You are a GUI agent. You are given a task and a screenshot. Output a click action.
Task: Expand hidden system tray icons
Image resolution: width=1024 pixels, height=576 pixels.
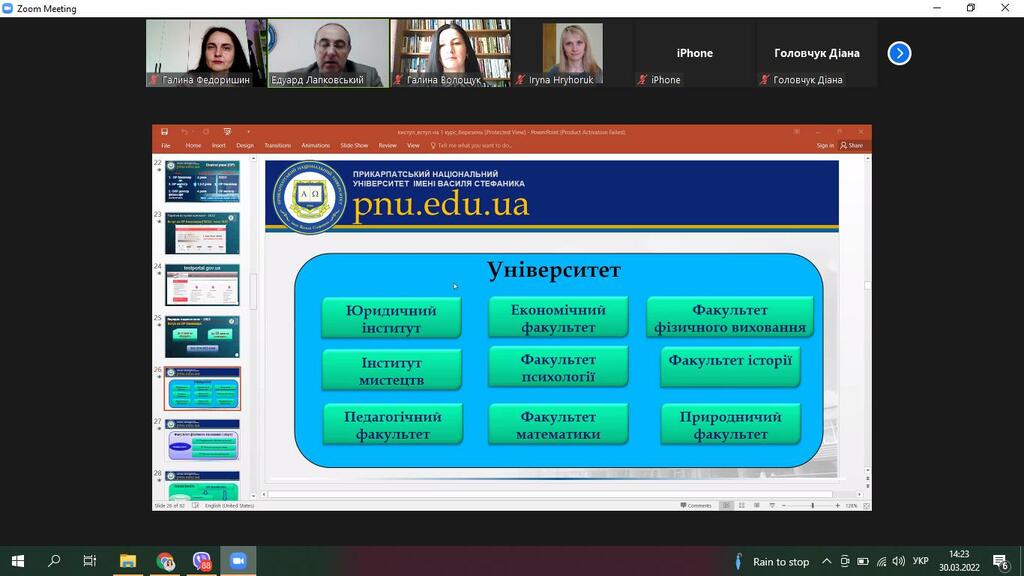pos(826,561)
